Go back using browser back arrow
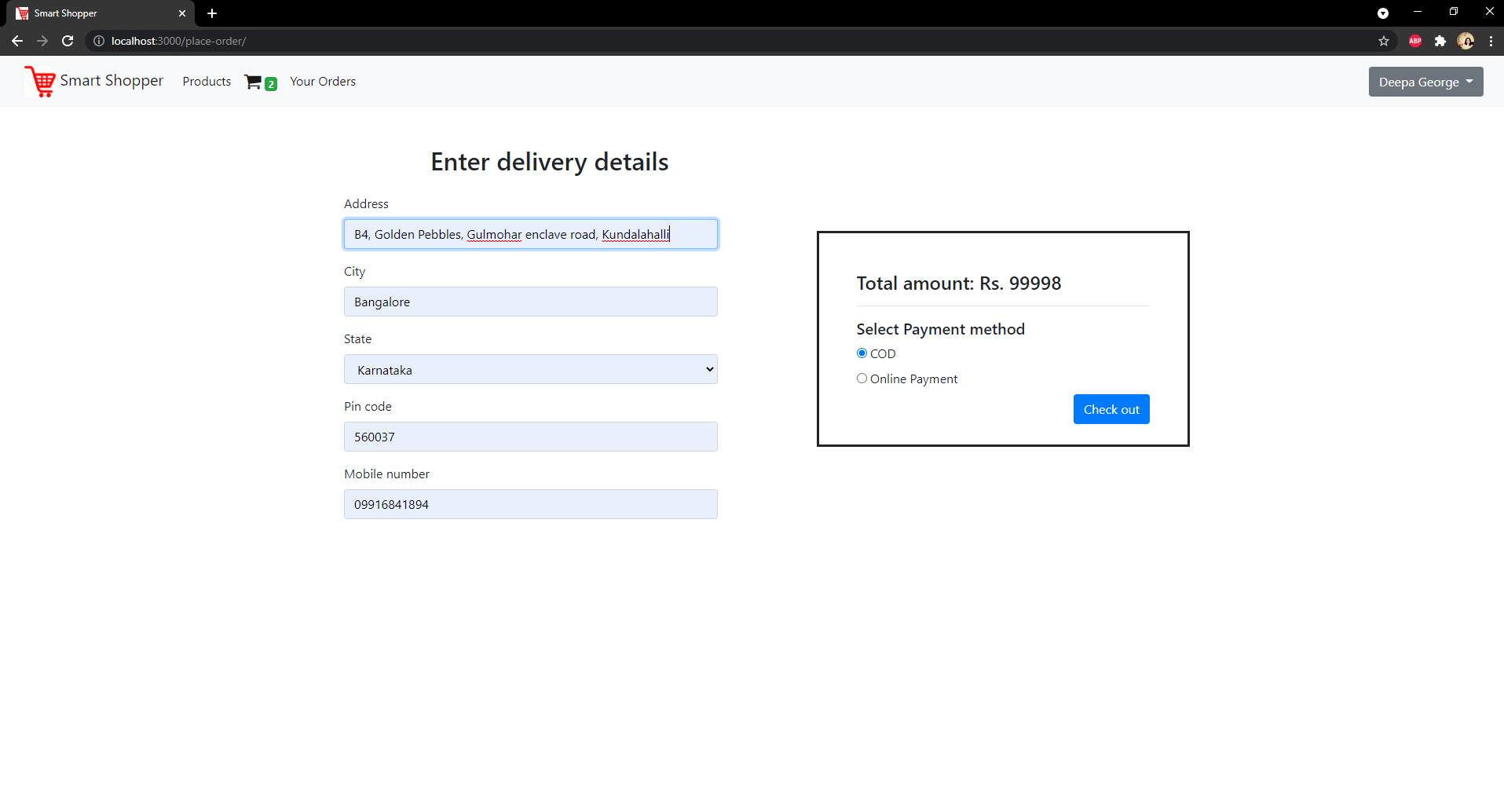Viewport: 1504px width, 812px height. coord(17,41)
